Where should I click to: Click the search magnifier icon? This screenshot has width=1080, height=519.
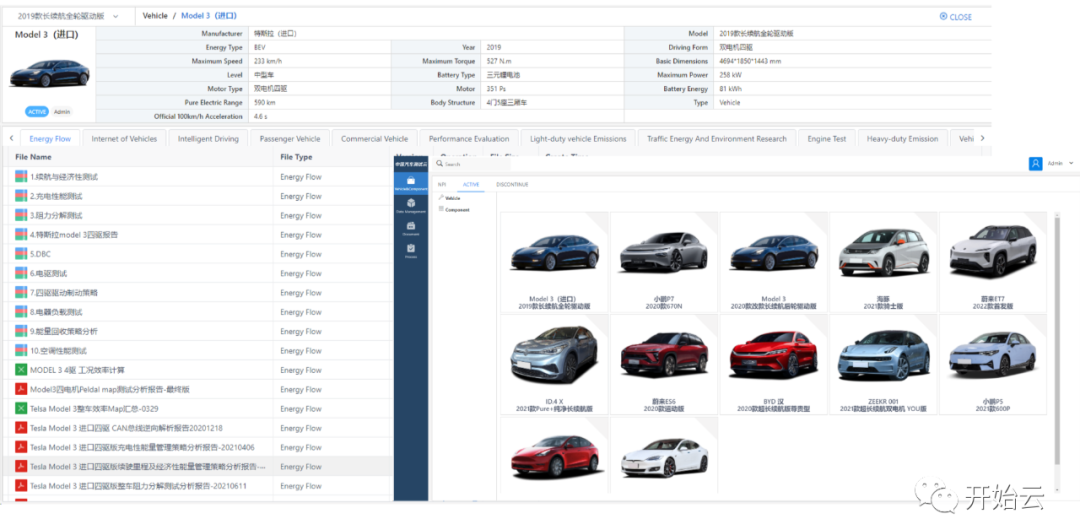pyautogui.click(x=441, y=164)
